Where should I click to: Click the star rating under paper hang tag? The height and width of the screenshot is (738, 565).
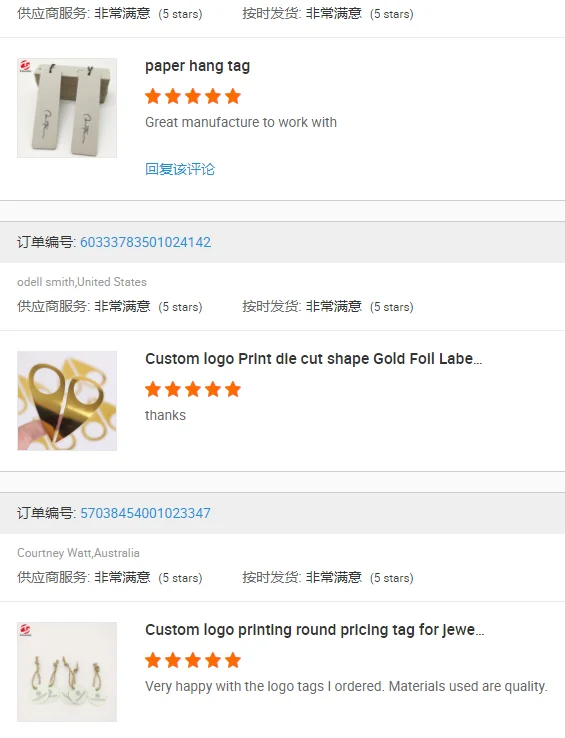(x=193, y=96)
